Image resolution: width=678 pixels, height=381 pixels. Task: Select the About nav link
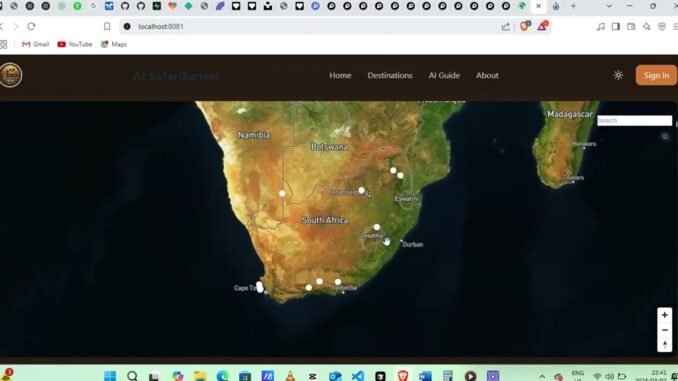(x=487, y=75)
